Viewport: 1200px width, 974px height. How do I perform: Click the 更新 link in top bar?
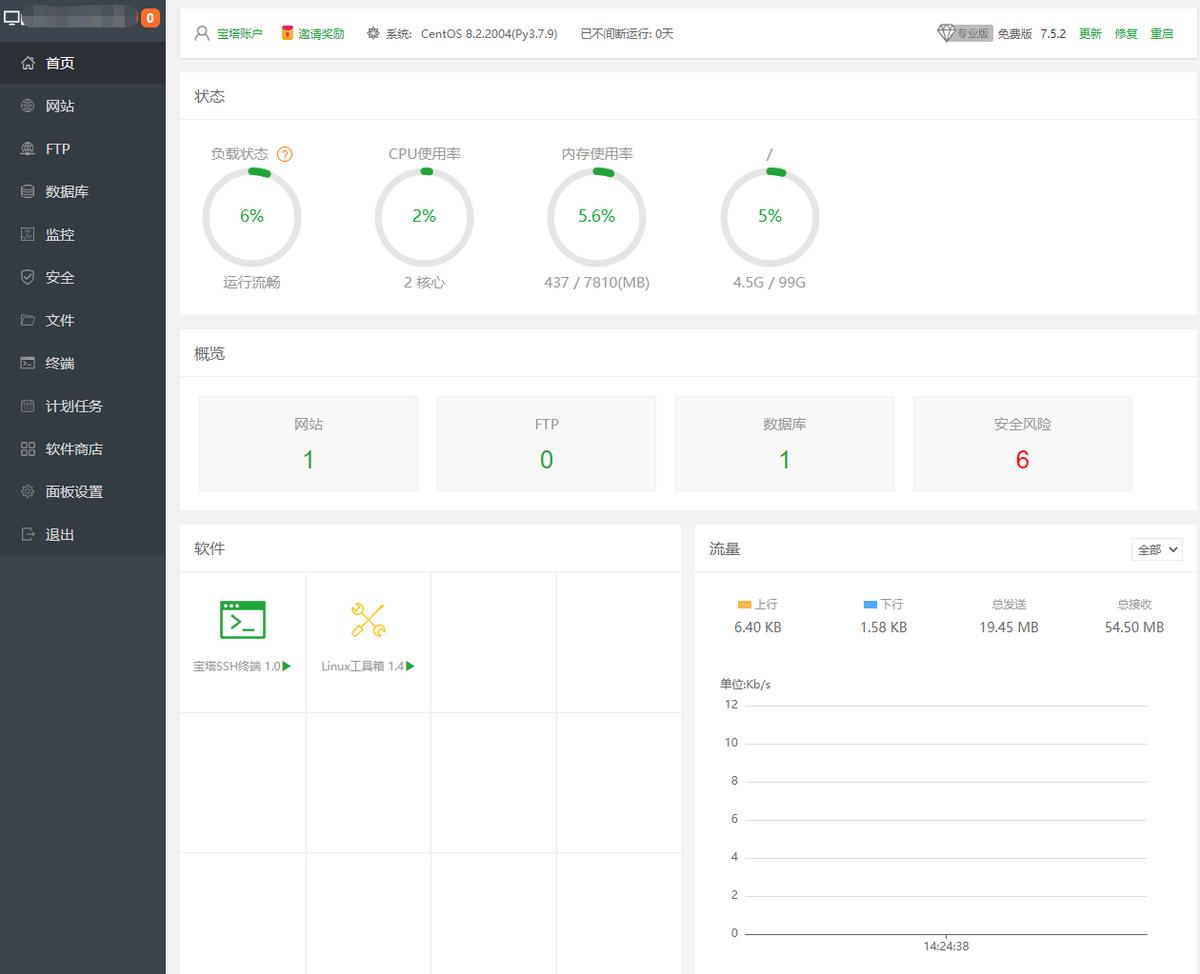pyautogui.click(x=1090, y=33)
